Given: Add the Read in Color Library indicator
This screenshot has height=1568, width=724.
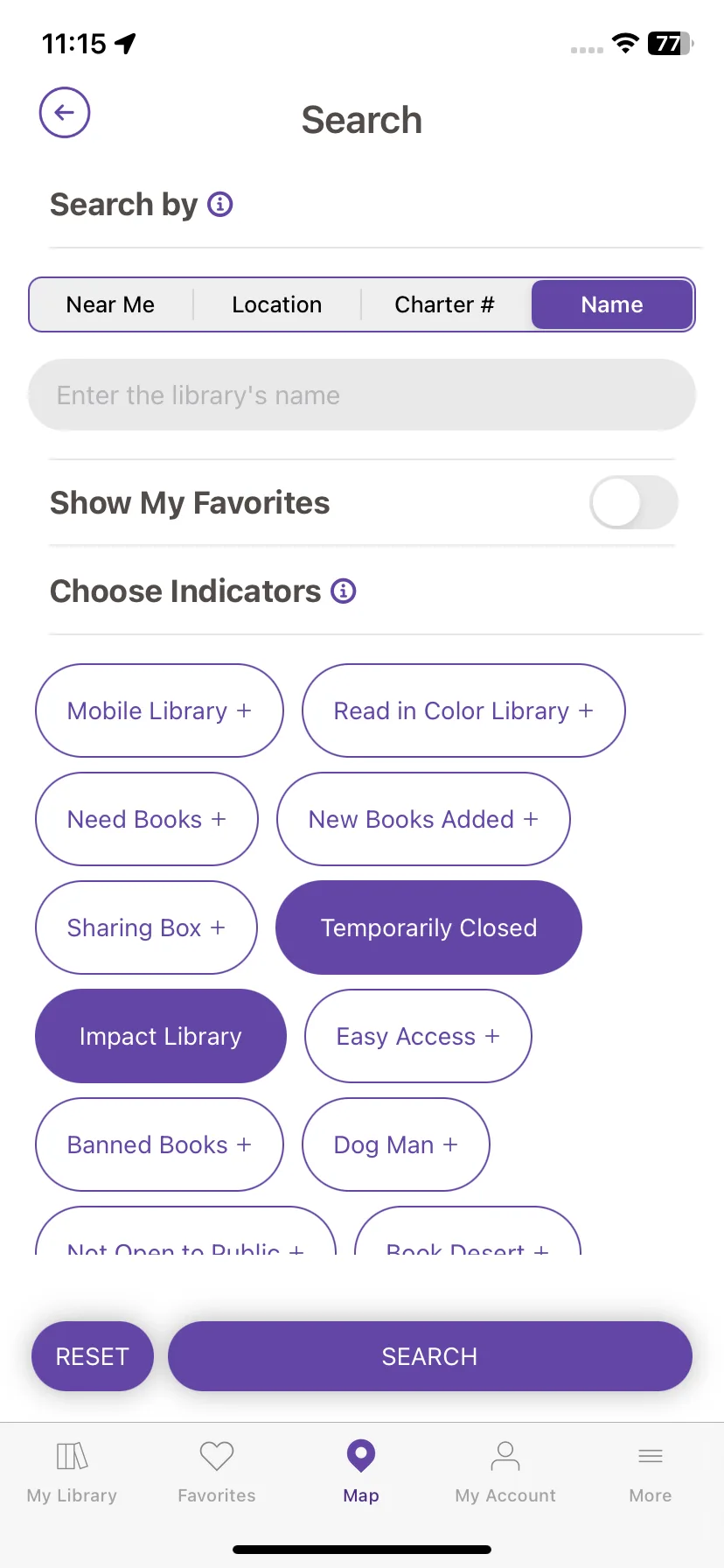Looking at the screenshot, I should tap(463, 710).
